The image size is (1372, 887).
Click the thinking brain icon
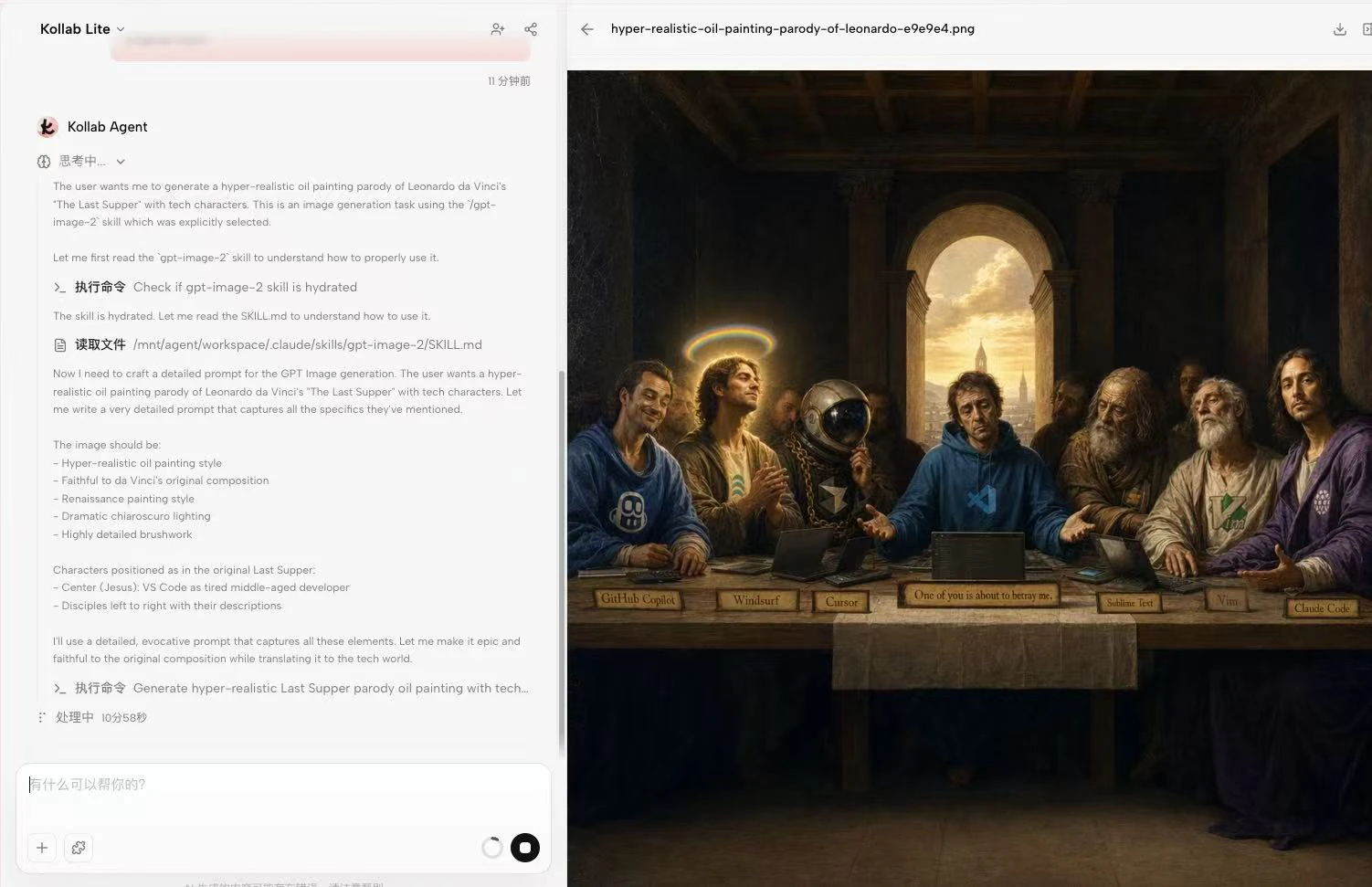pyautogui.click(x=44, y=162)
